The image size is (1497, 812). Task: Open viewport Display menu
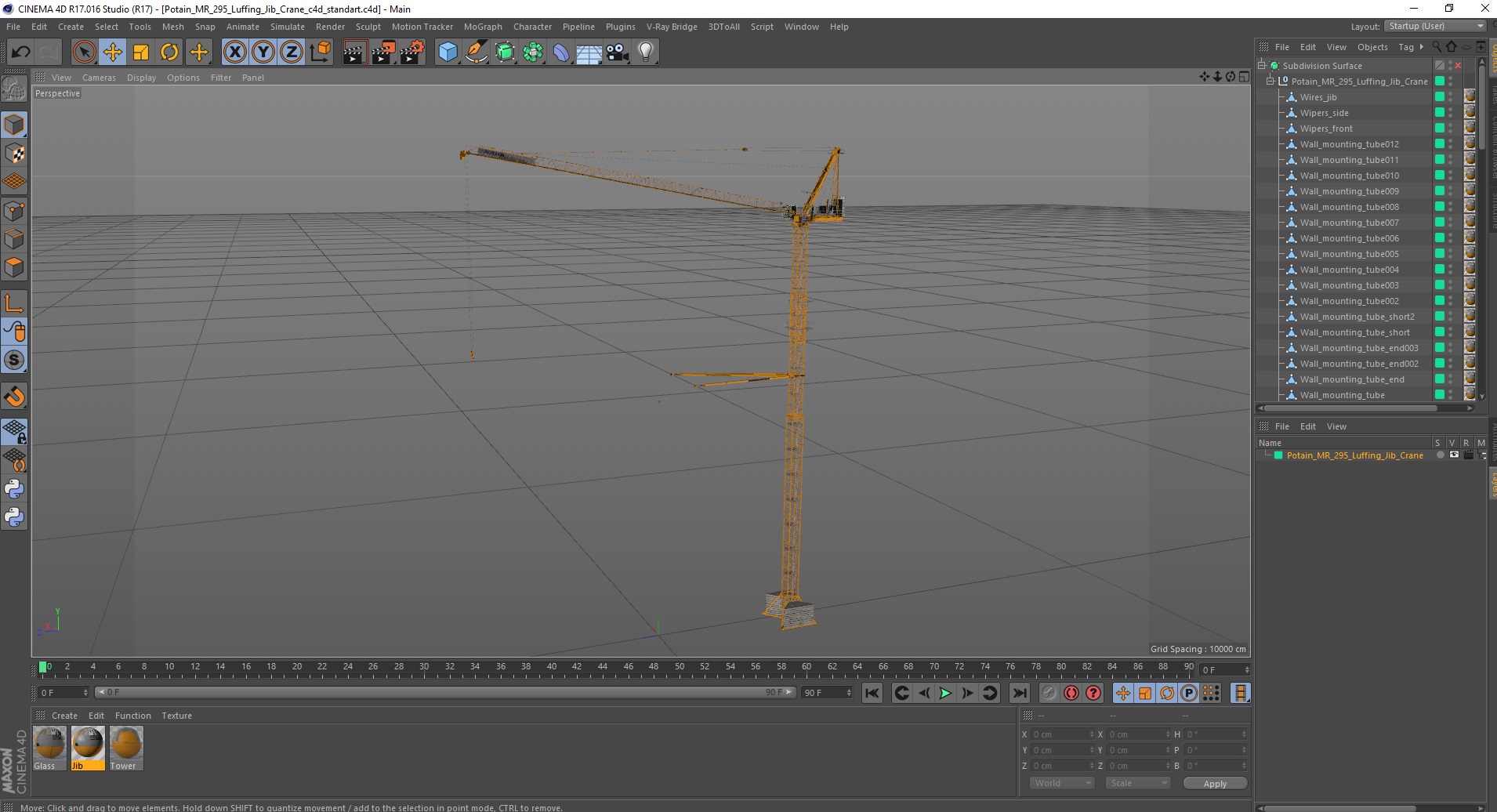coord(141,78)
